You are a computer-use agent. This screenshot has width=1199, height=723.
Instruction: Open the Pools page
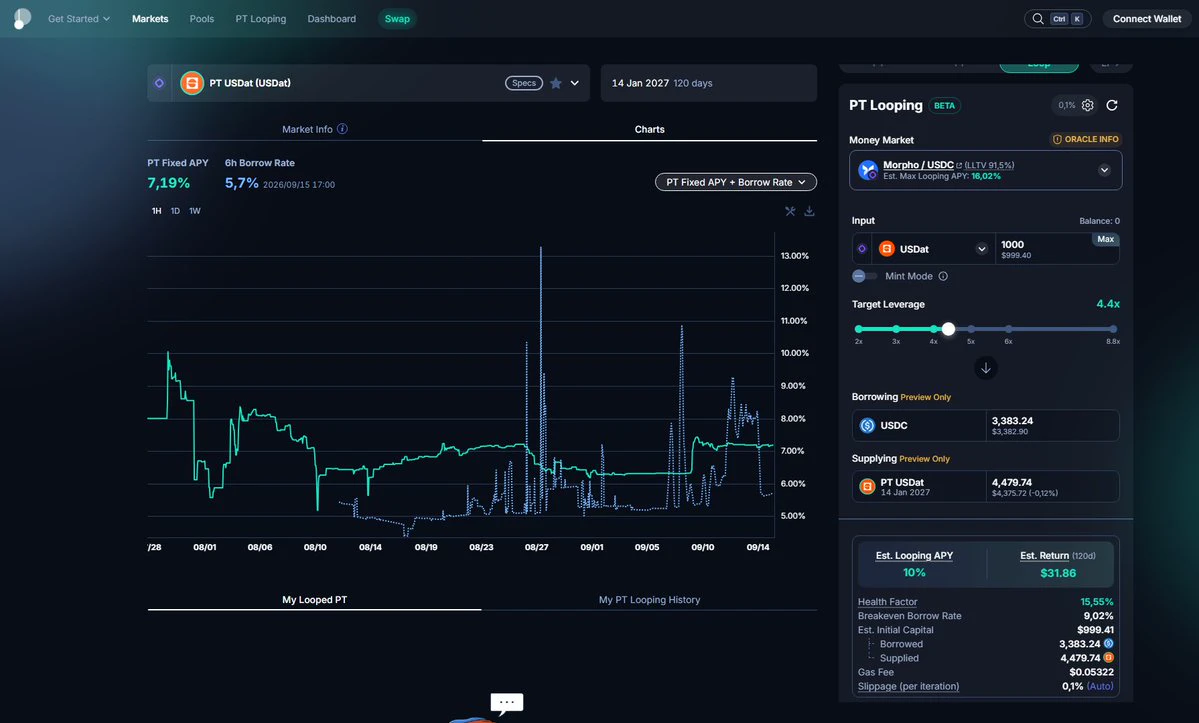(202, 19)
